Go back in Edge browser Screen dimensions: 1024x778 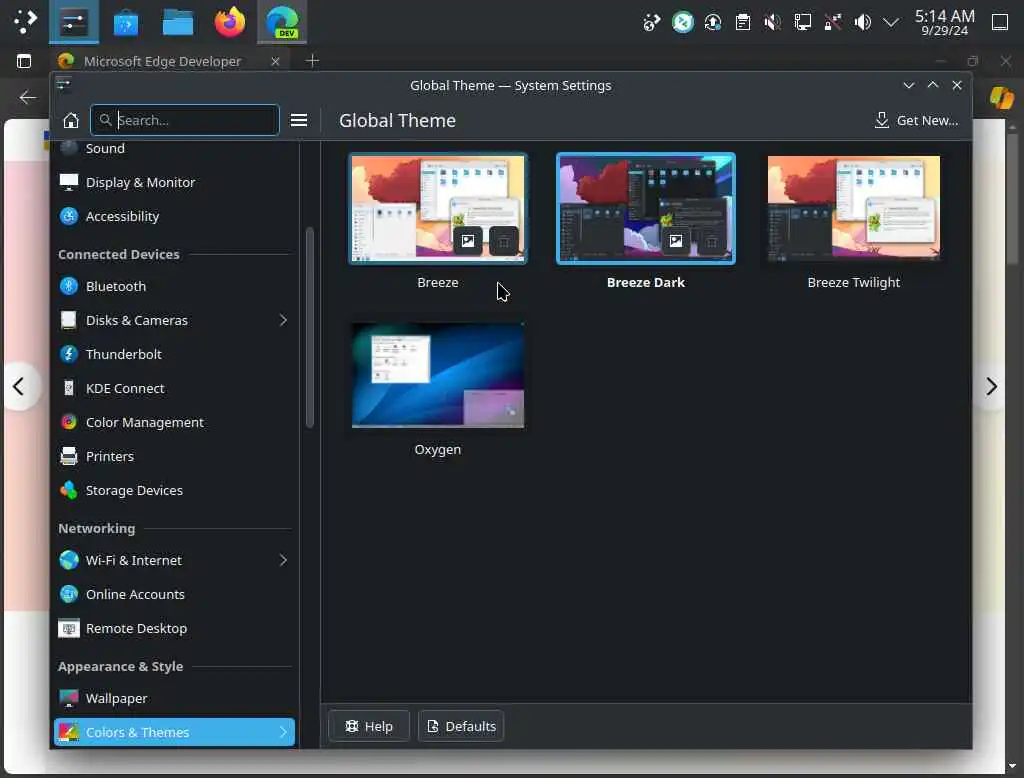click(27, 97)
